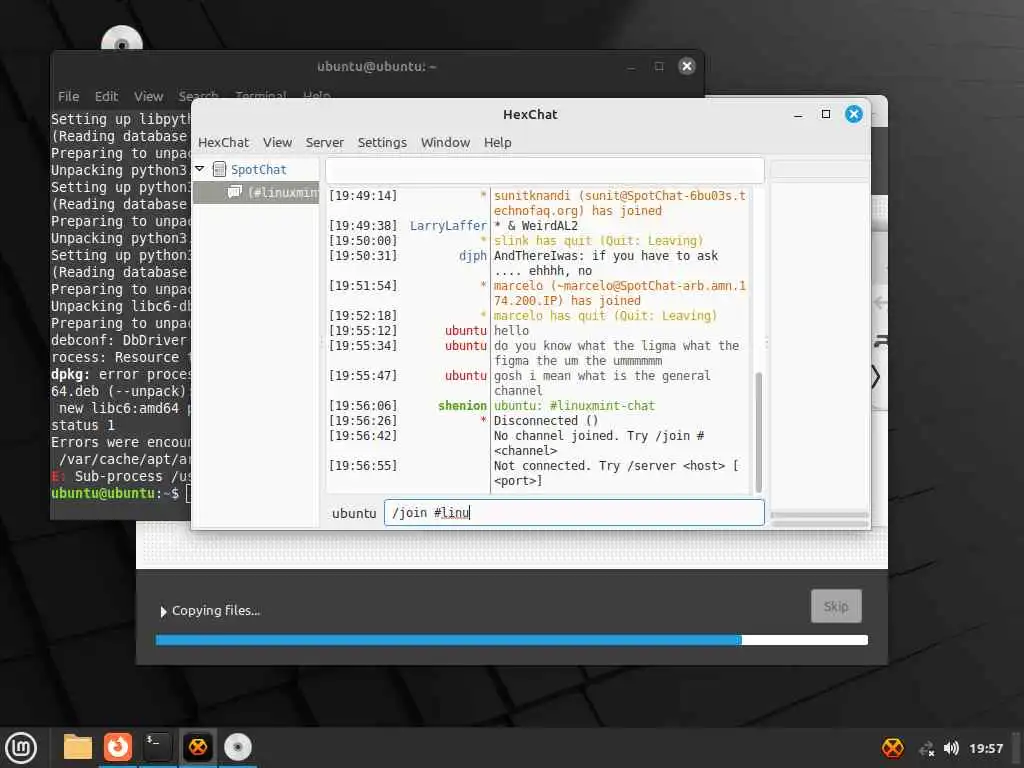Close the ubuntu@ubuntu terminal window
Viewport: 1024px width, 768px height.
(686, 66)
